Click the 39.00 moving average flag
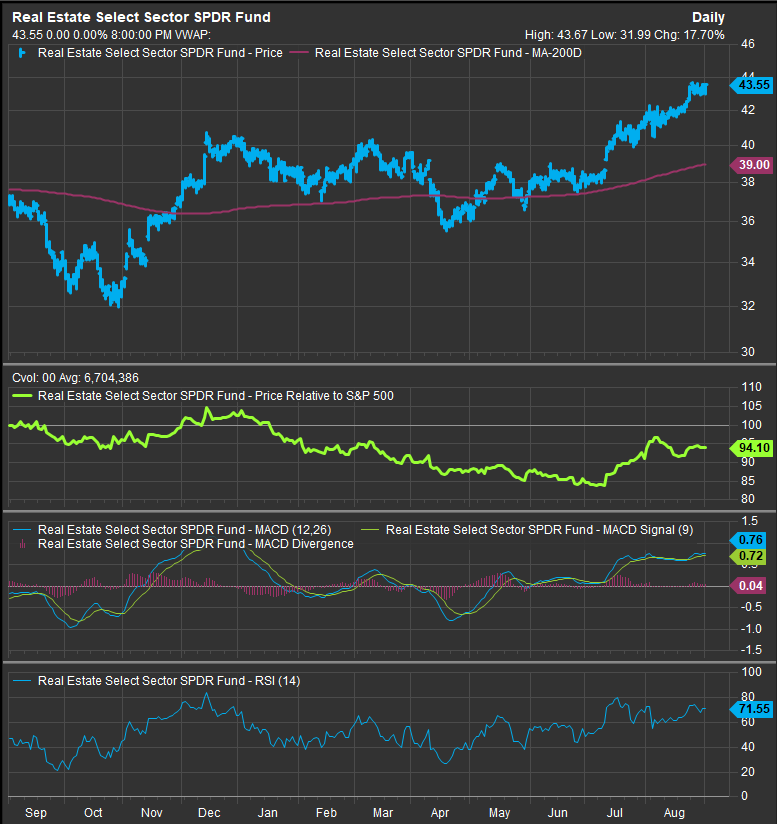Screen dimensions: 777x824 [752, 164]
